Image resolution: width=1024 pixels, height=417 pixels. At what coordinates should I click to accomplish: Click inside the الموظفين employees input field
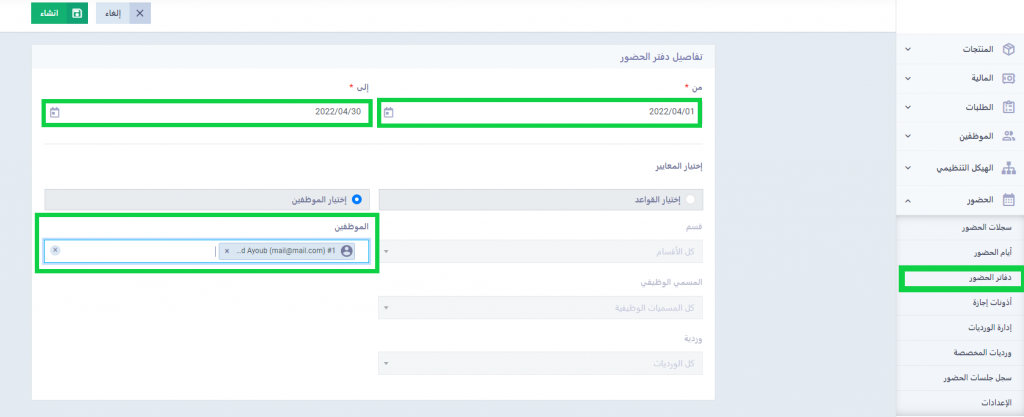[140, 251]
